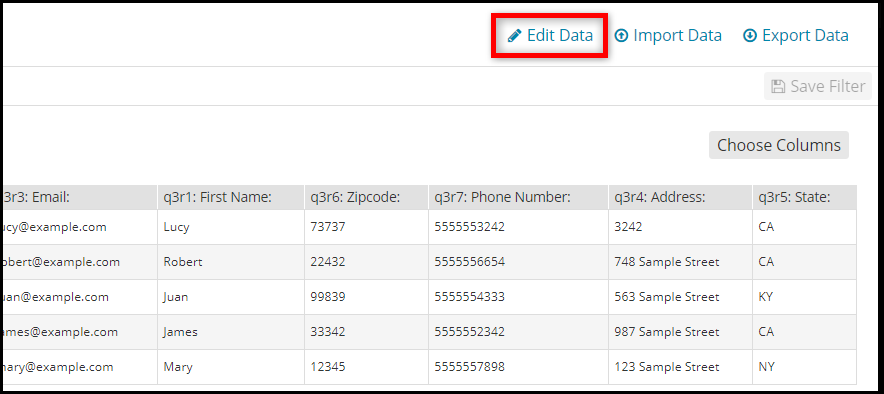Open the Import Data link

coord(668,36)
